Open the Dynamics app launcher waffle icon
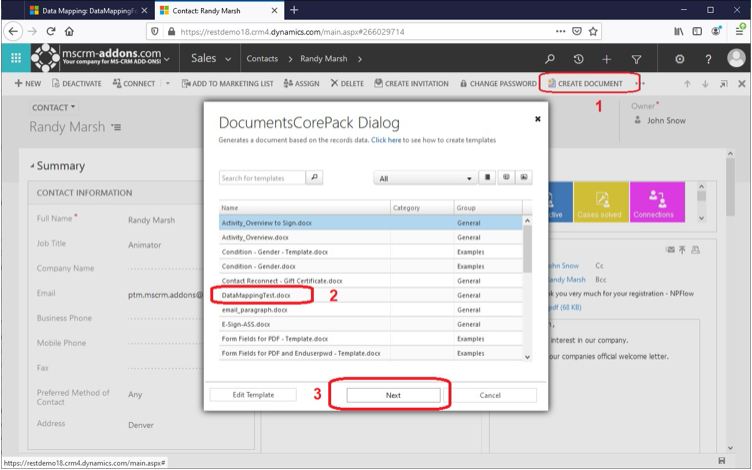Viewport: 752px width, 470px height. pyautogui.click(x=16, y=58)
